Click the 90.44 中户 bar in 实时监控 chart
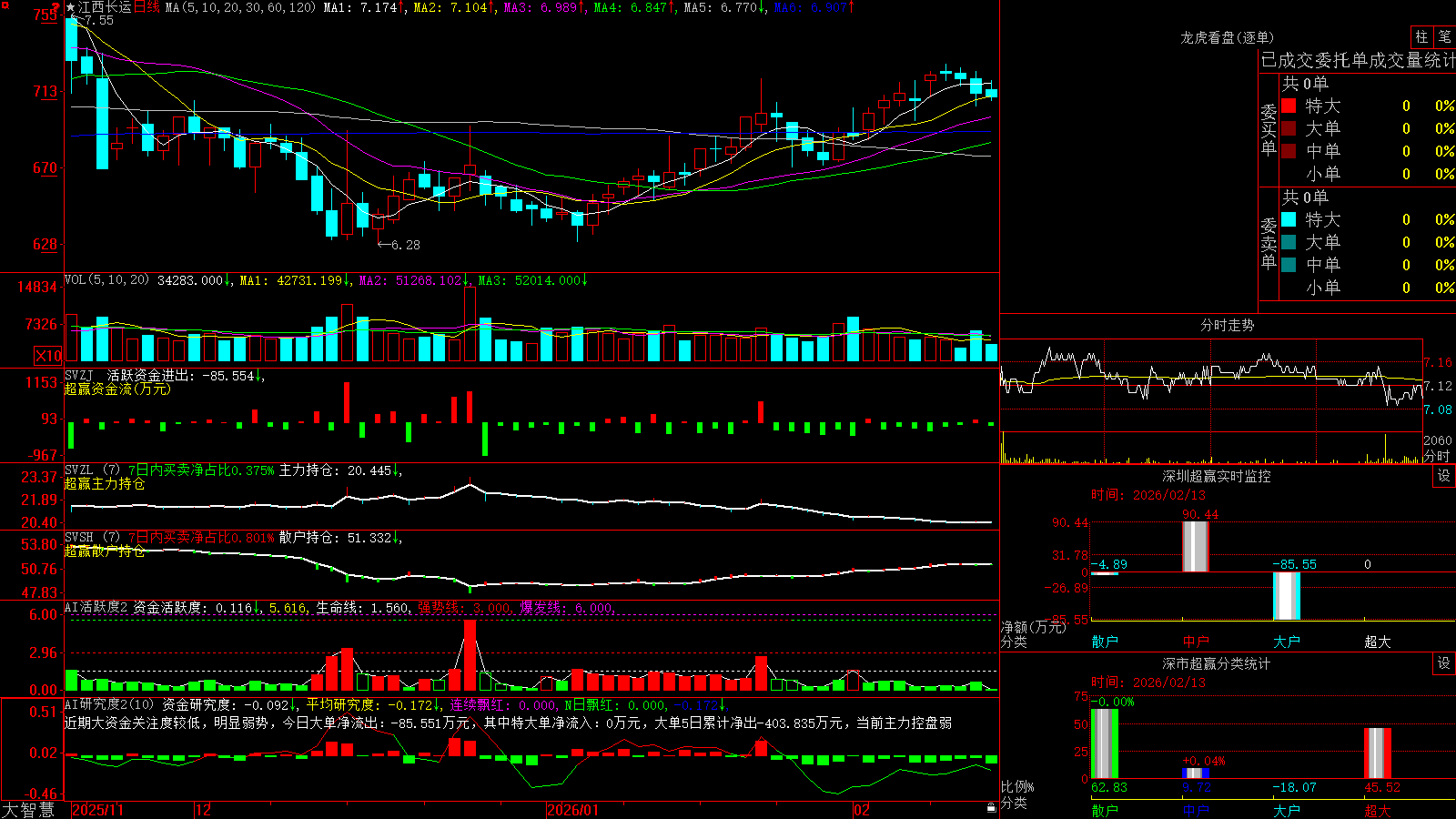 coord(1196,546)
